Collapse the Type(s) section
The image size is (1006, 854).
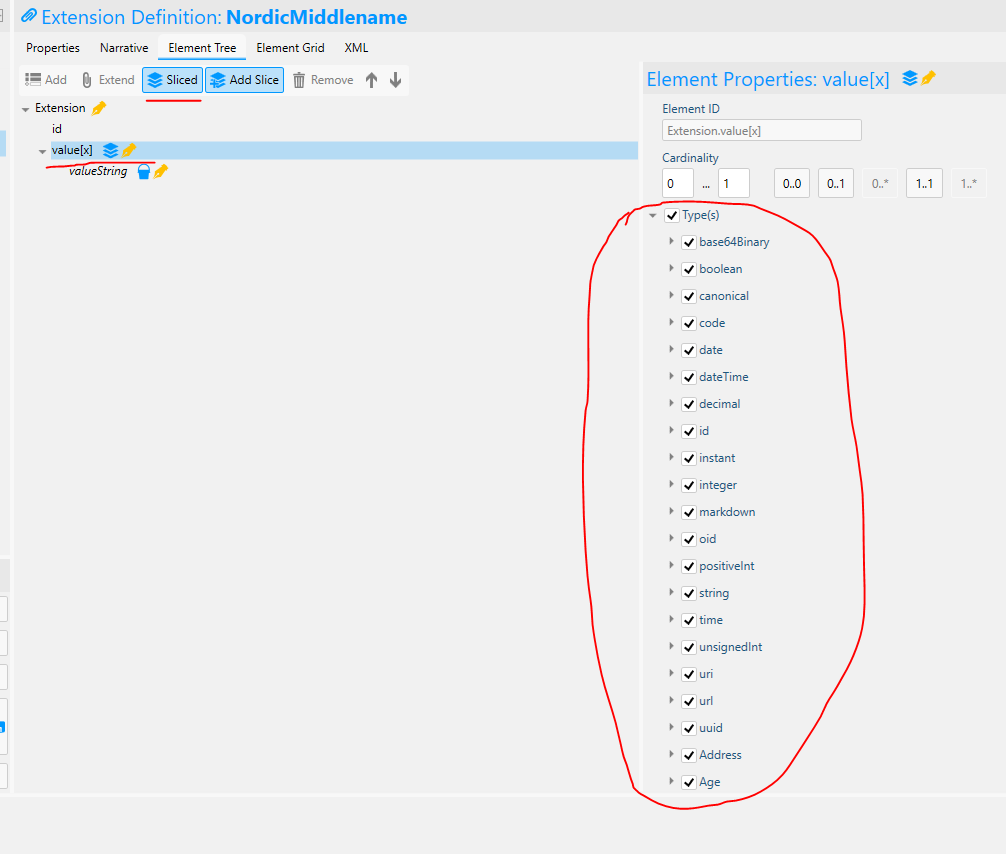point(653,216)
